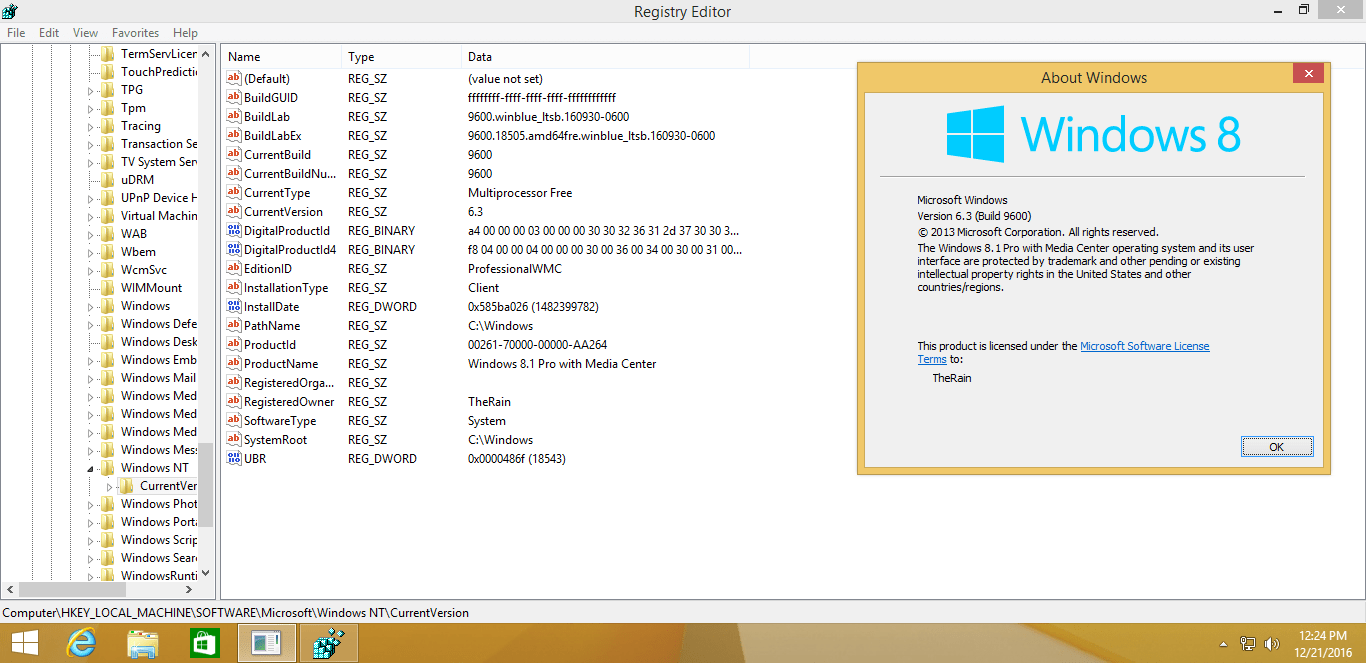Expand the CurrentVersion tree node
Image resolution: width=1366 pixels, height=663 pixels.
click(109, 486)
